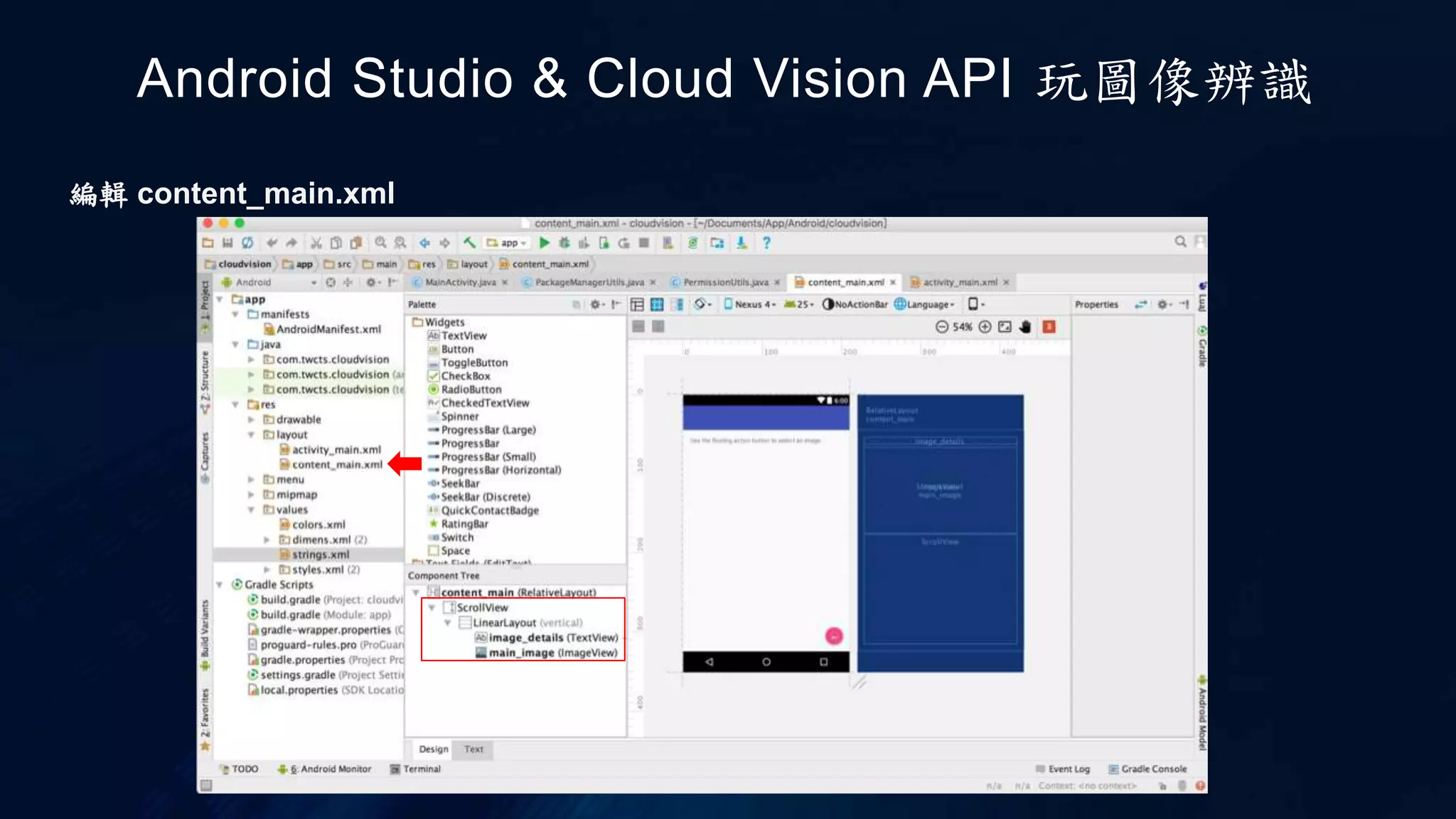1456x819 pixels.
Task: Open the TODO tool window
Action: click(240, 769)
